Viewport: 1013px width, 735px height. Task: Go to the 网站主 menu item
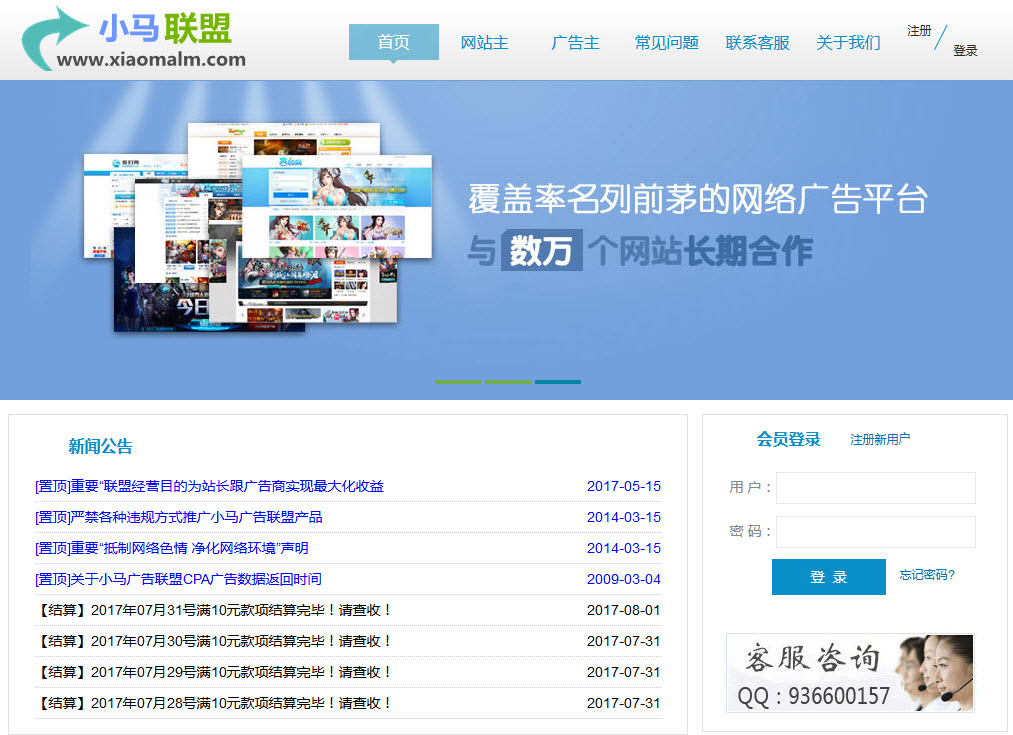484,43
